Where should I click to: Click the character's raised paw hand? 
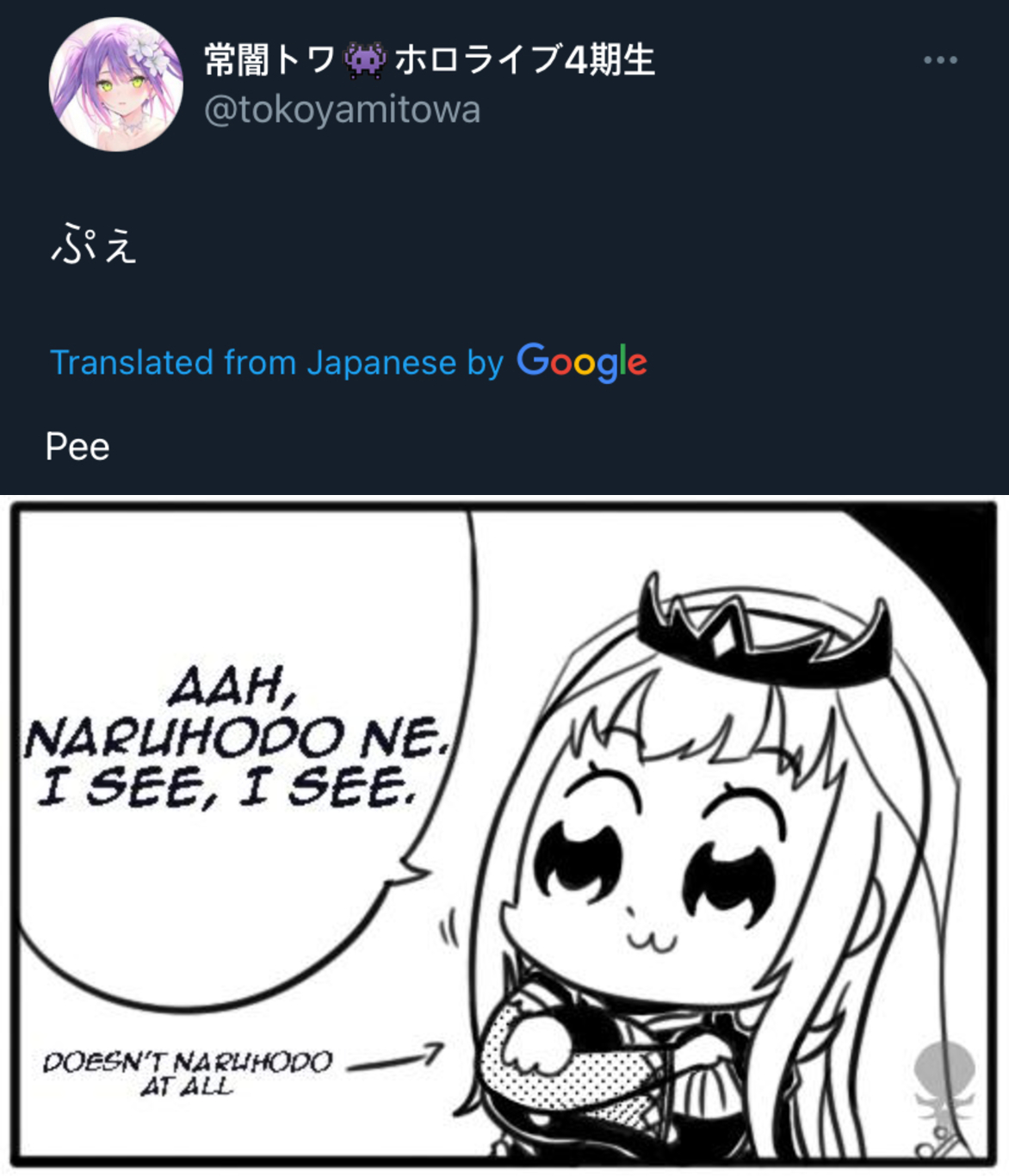tap(529, 1044)
